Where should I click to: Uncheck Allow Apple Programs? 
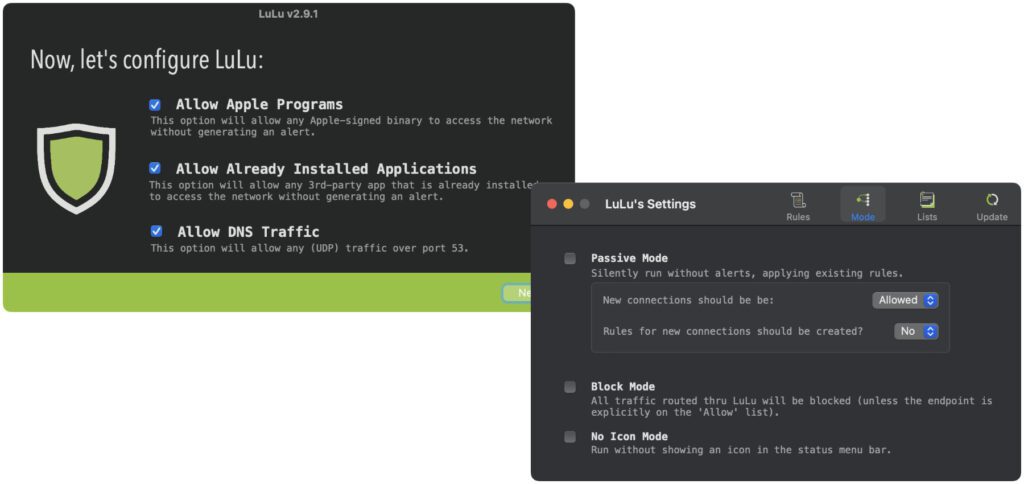click(155, 104)
